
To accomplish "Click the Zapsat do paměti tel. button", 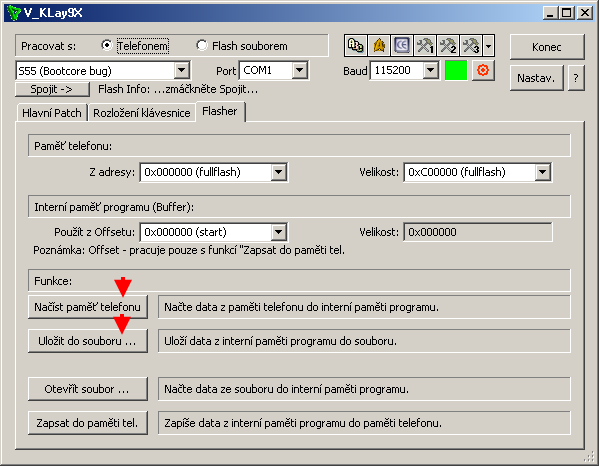I will click(x=88, y=423).
